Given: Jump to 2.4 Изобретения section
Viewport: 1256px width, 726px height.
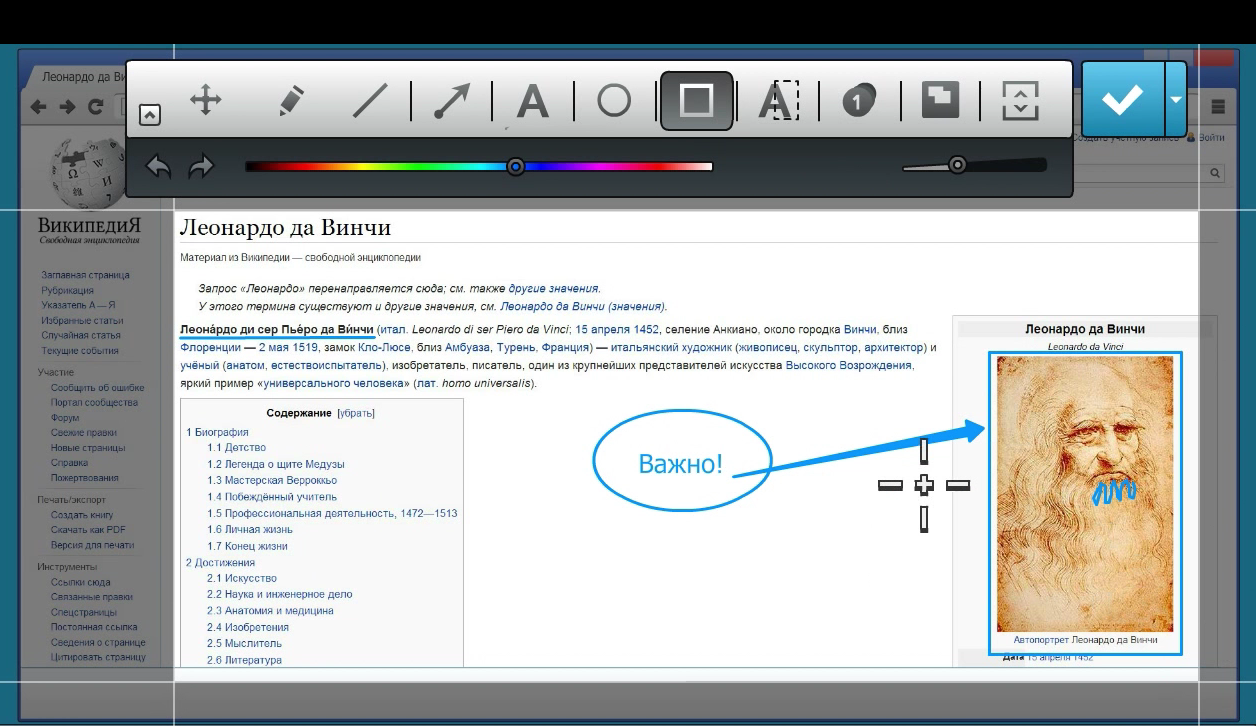Looking at the screenshot, I should tap(247, 627).
